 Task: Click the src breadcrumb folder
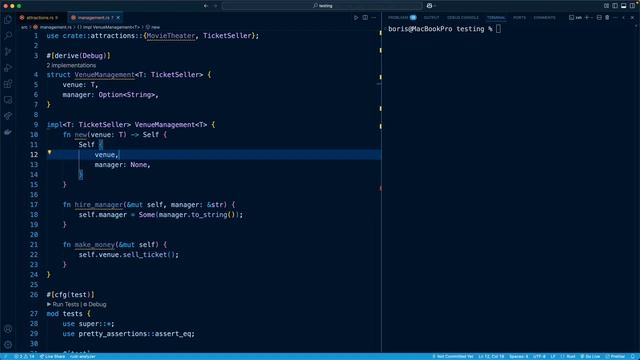[x=24, y=27]
